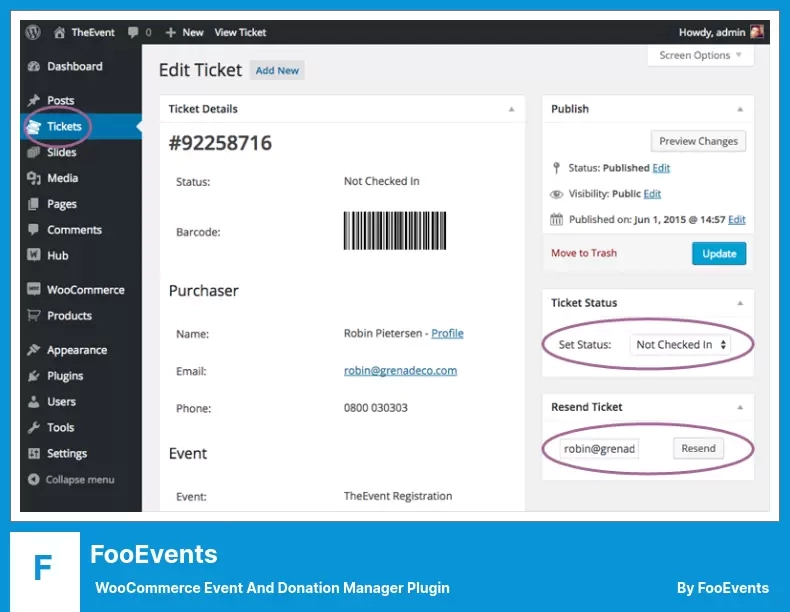790x612 pixels.
Task: Click TheEvent site name in admin bar
Action: [93, 33]
